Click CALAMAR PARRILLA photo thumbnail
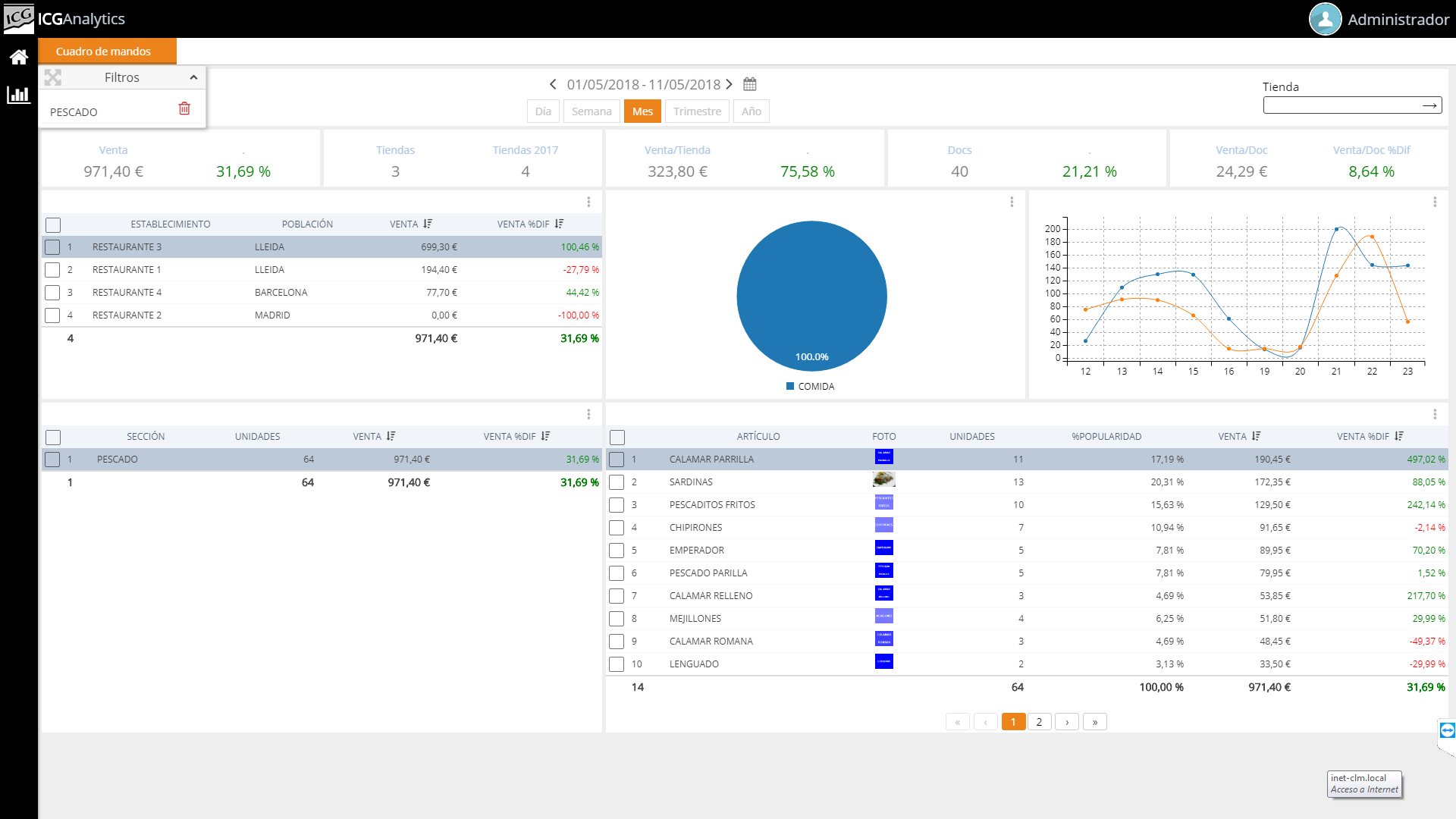1456x819 pixels. pos(884,457)
